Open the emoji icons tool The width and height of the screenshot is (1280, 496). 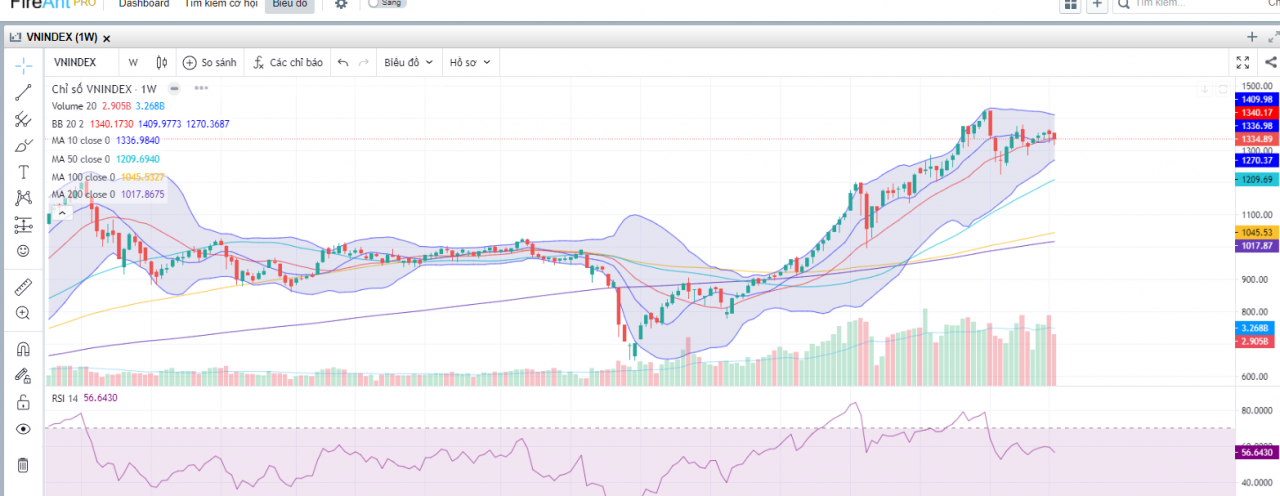click(x=23, y=251)
